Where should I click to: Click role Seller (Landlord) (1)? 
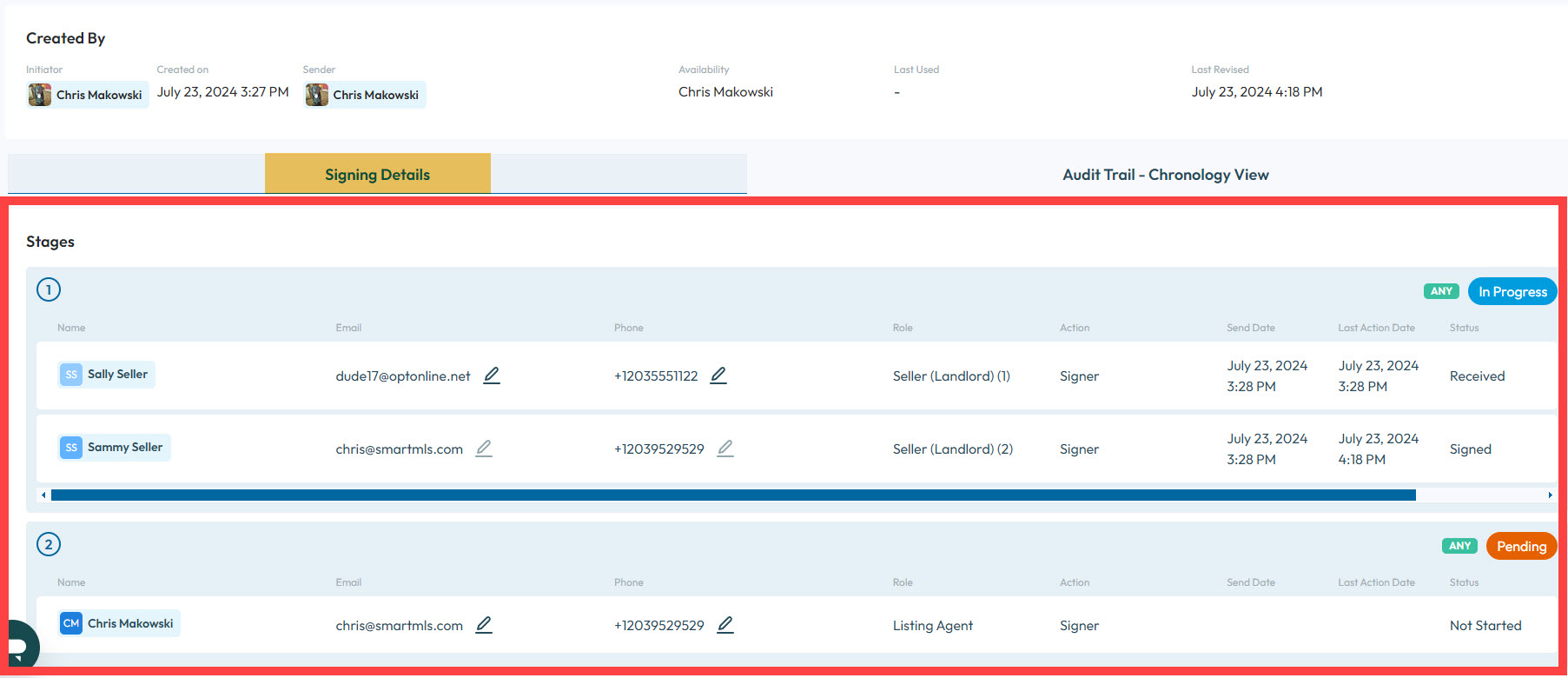pos(951,376)
